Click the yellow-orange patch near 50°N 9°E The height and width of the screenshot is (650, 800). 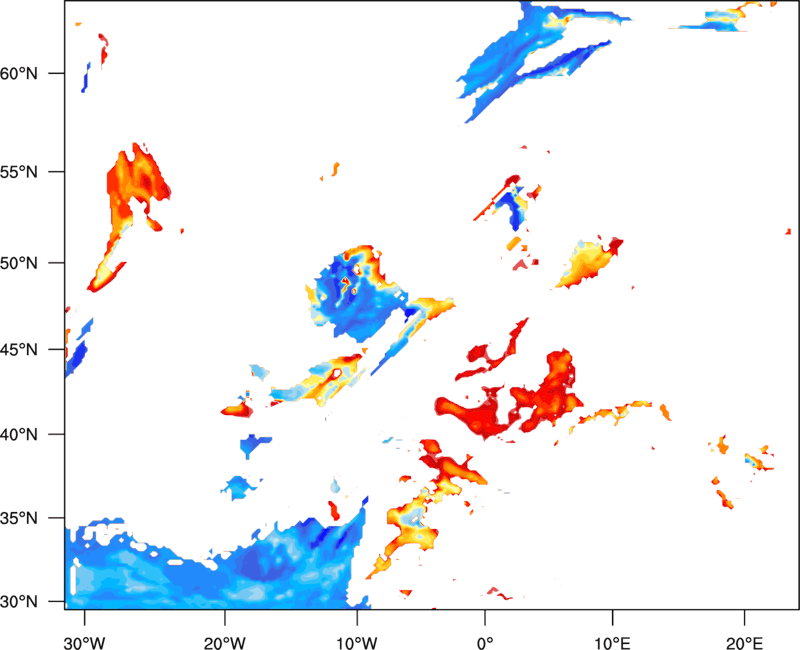coord(589,263)
